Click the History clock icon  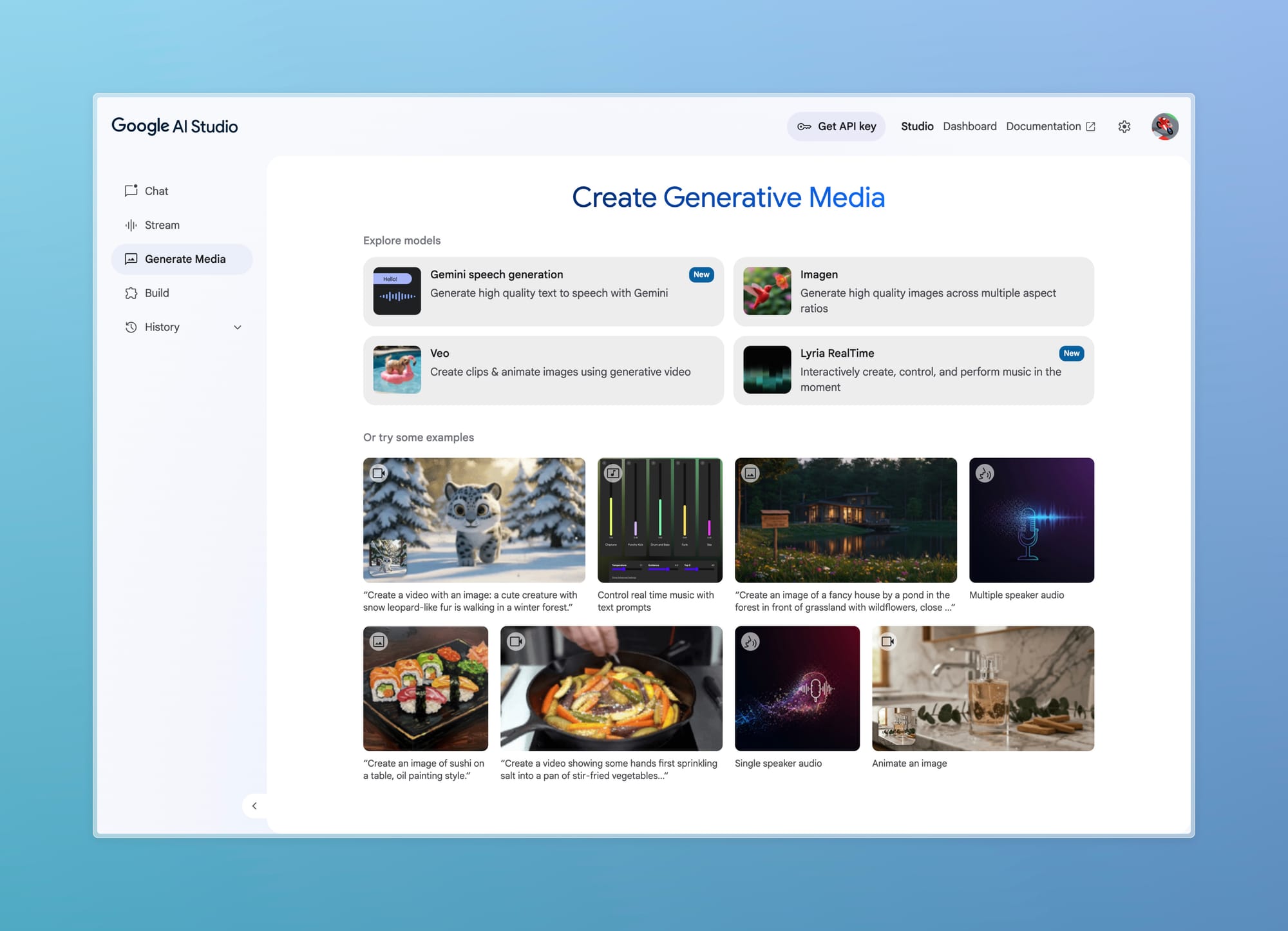131,327
